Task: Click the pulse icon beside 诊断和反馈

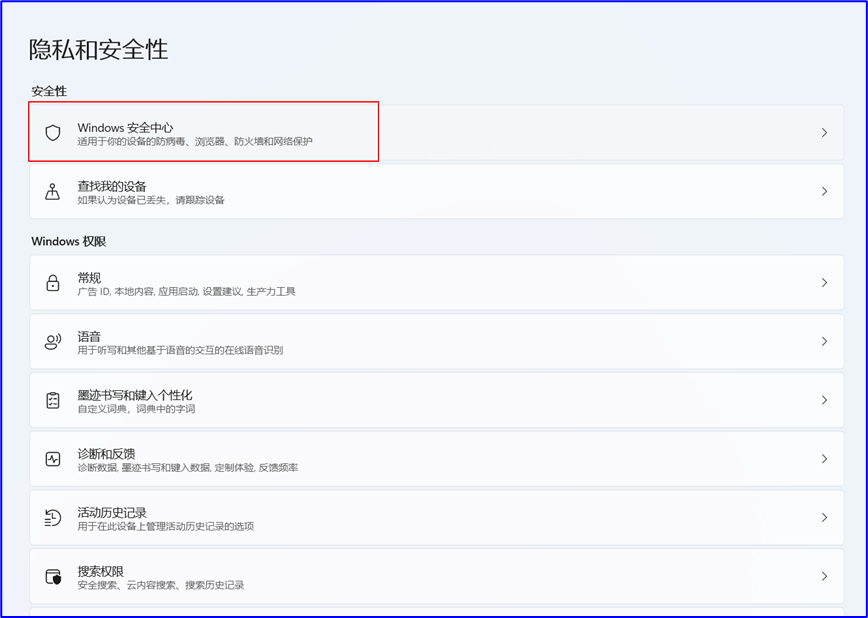Action: 53,459
